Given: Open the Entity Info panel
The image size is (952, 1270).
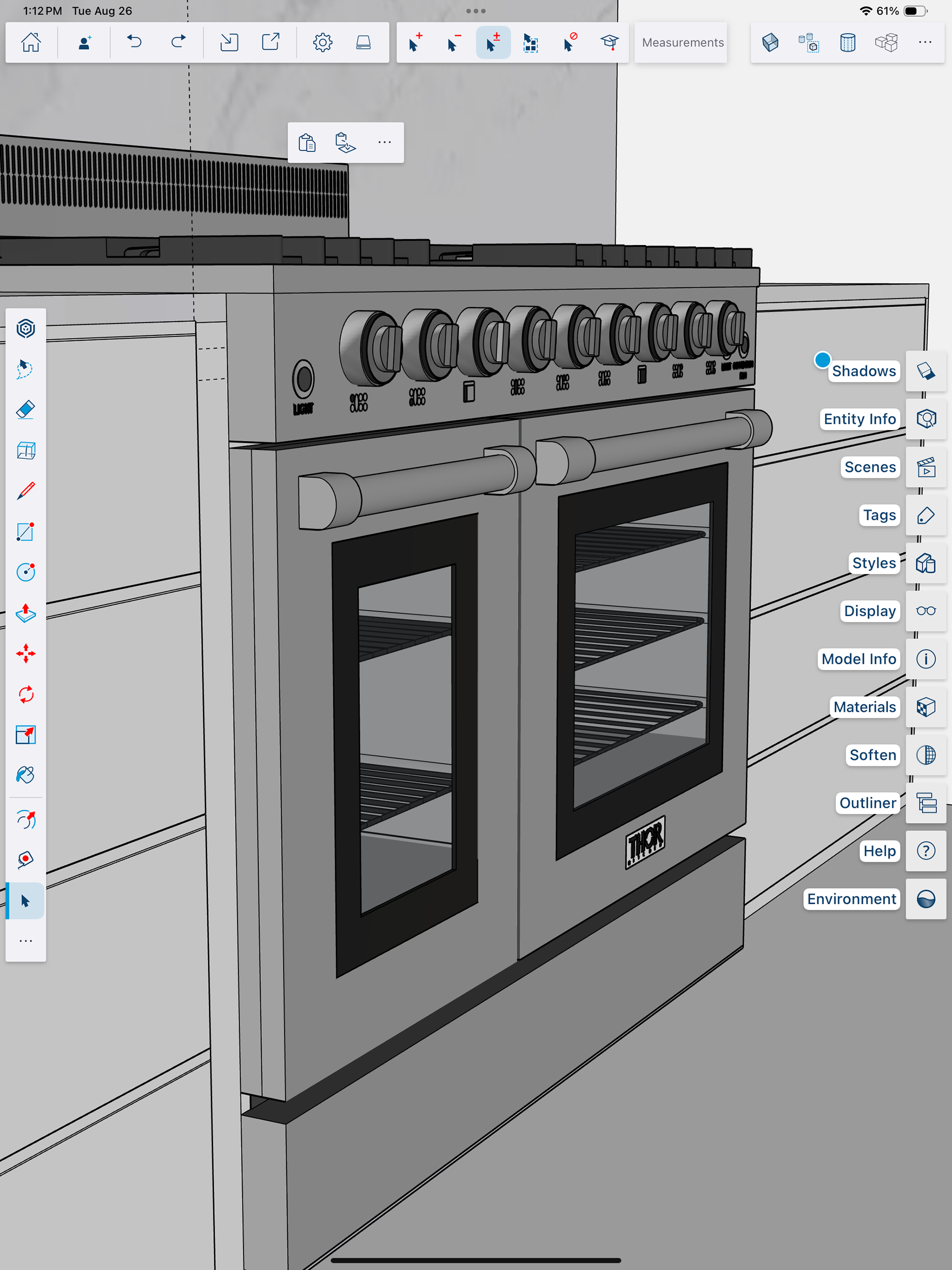Looking at the screenshot, I should 926,419.
